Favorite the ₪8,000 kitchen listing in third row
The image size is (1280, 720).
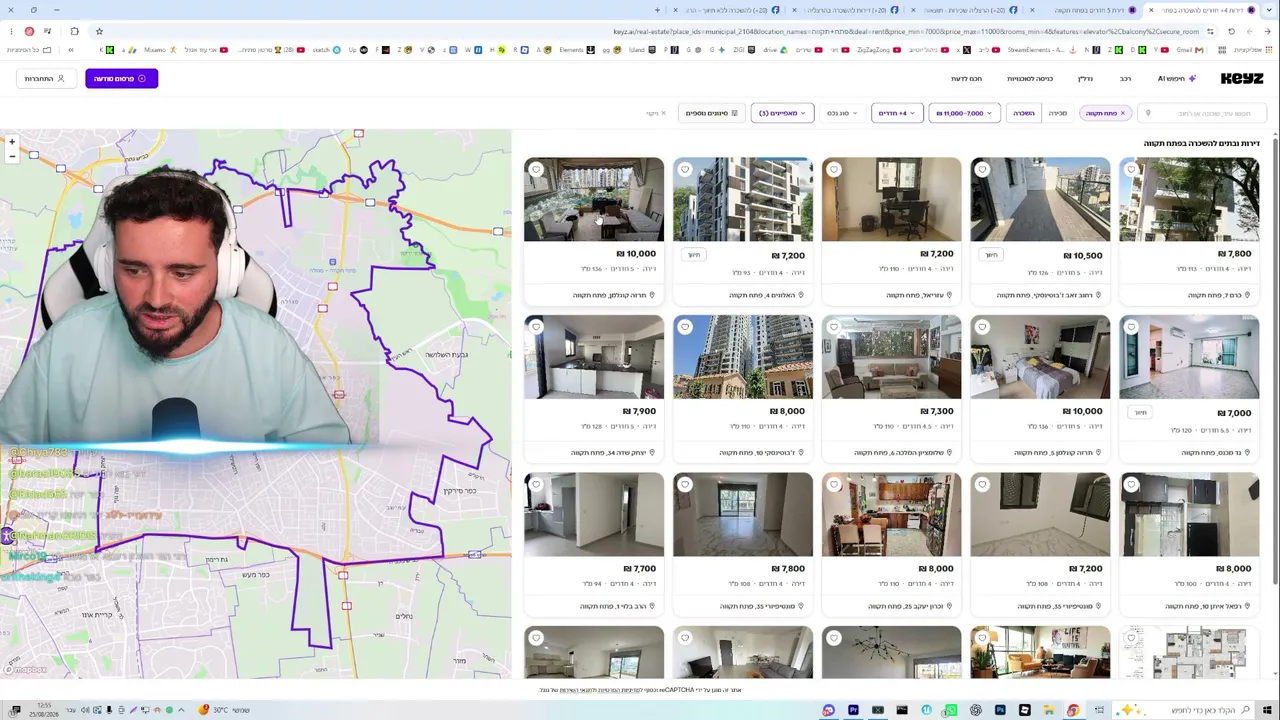coord(834,485)
